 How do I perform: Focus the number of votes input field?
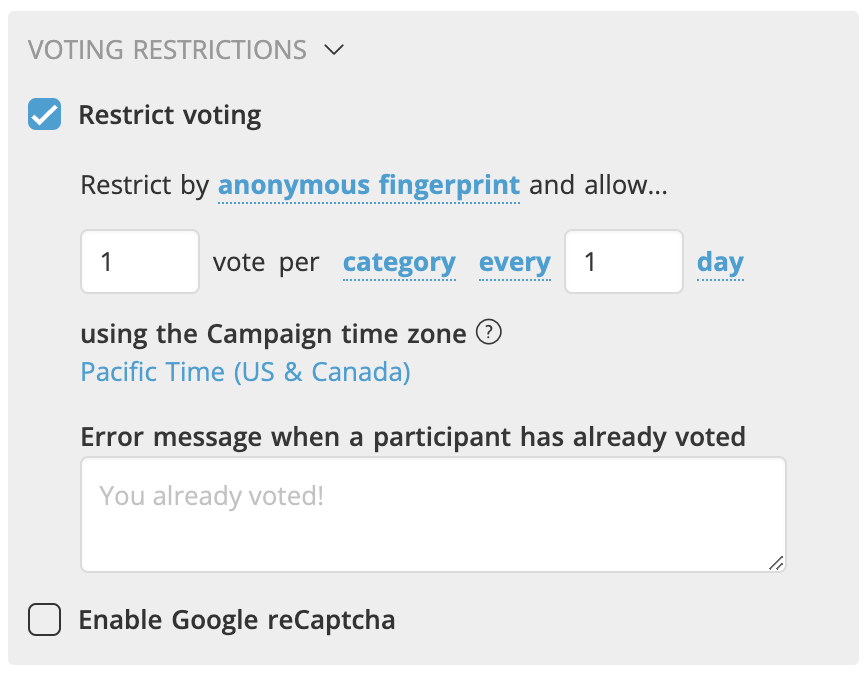tap(140, 262)
